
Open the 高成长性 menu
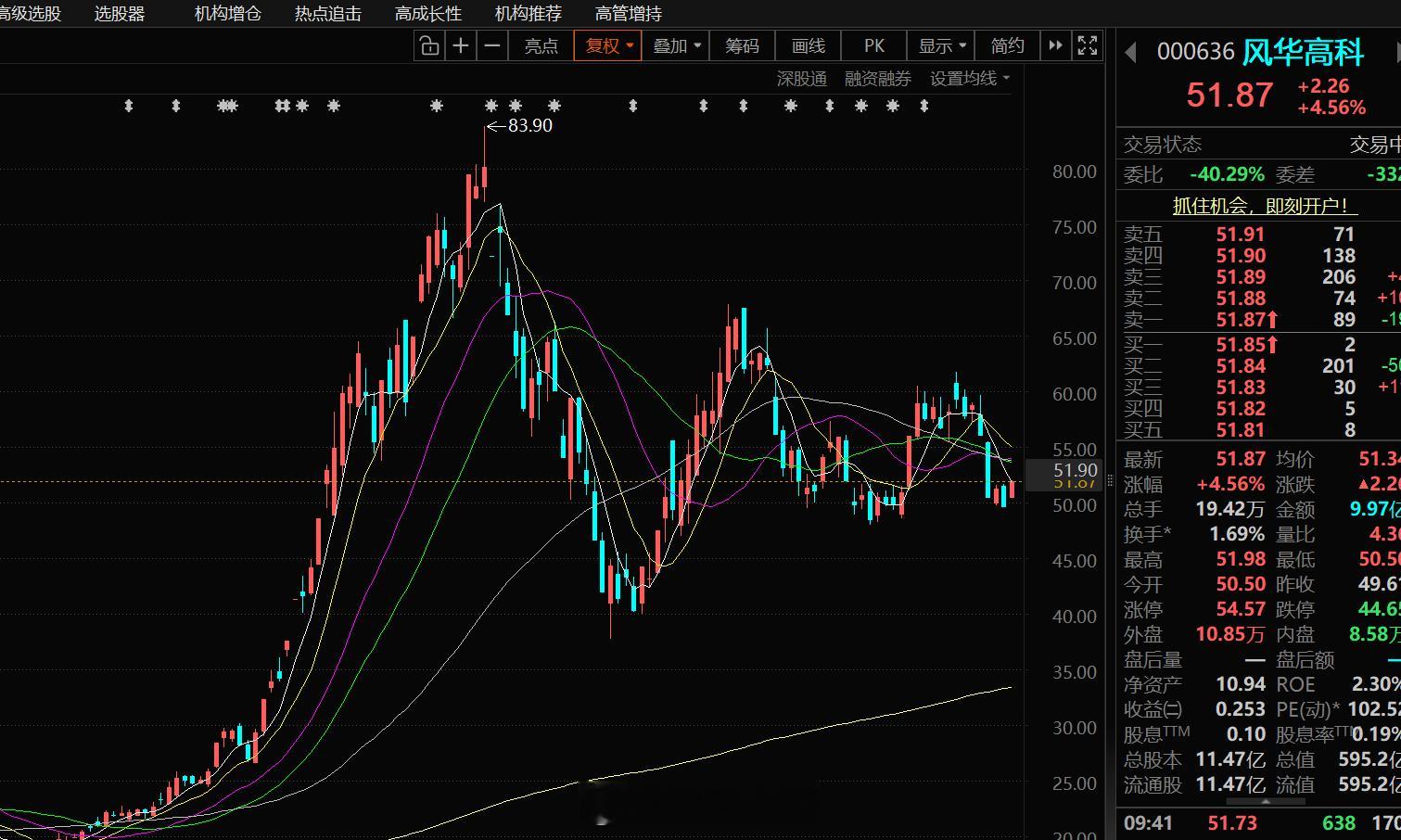pyautogui.click(x=428, y=14)
